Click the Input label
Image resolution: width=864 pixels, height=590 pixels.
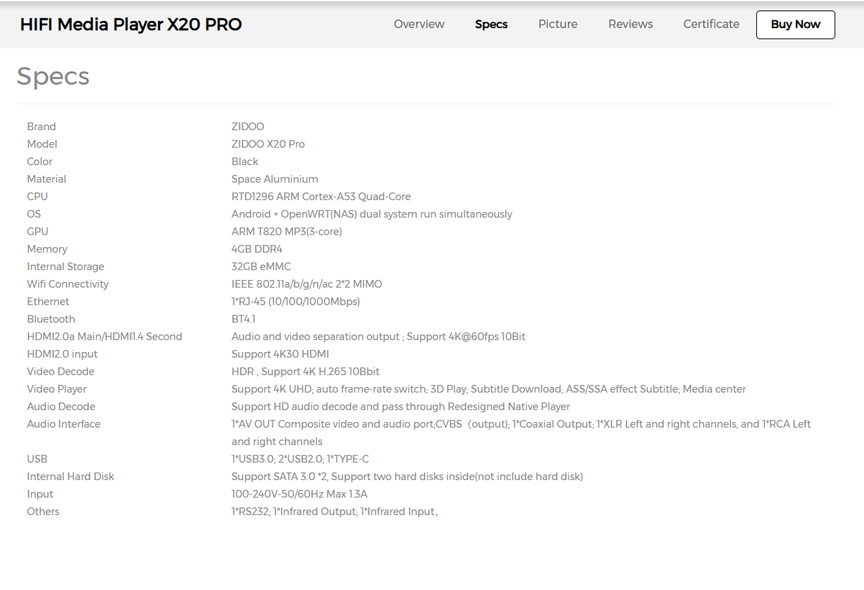point(40,494)
